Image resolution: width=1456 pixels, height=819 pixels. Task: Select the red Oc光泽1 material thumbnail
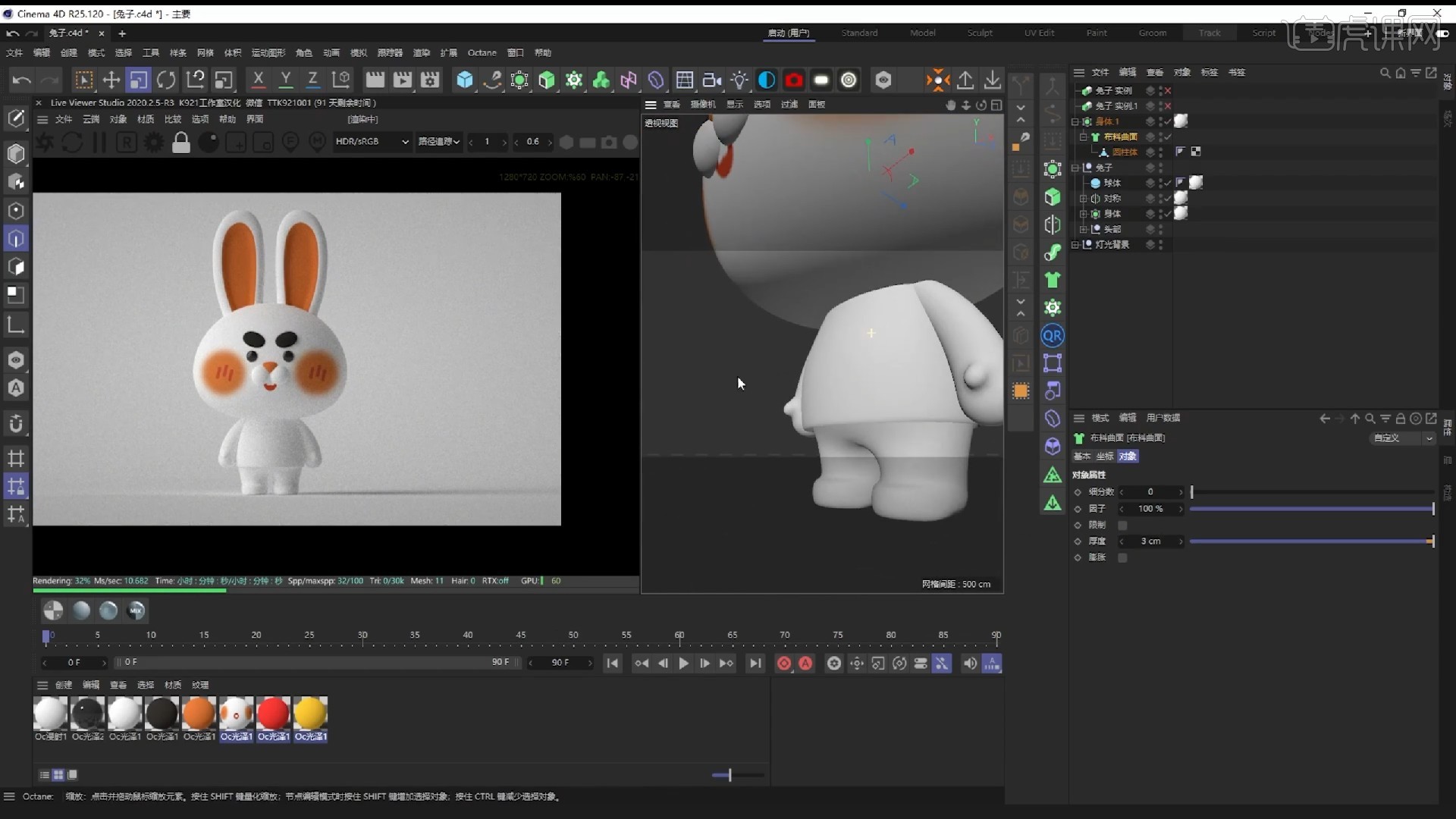tap(274, 713)
